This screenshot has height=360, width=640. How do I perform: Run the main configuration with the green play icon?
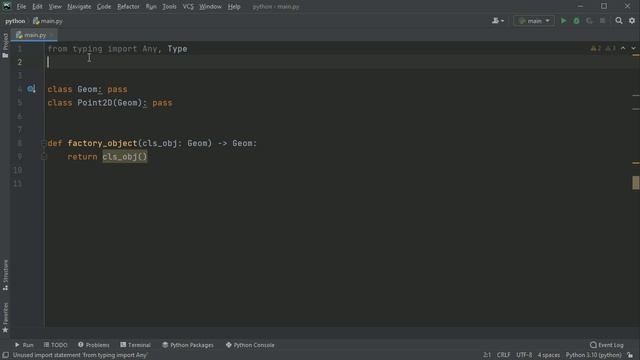[563, 21]
